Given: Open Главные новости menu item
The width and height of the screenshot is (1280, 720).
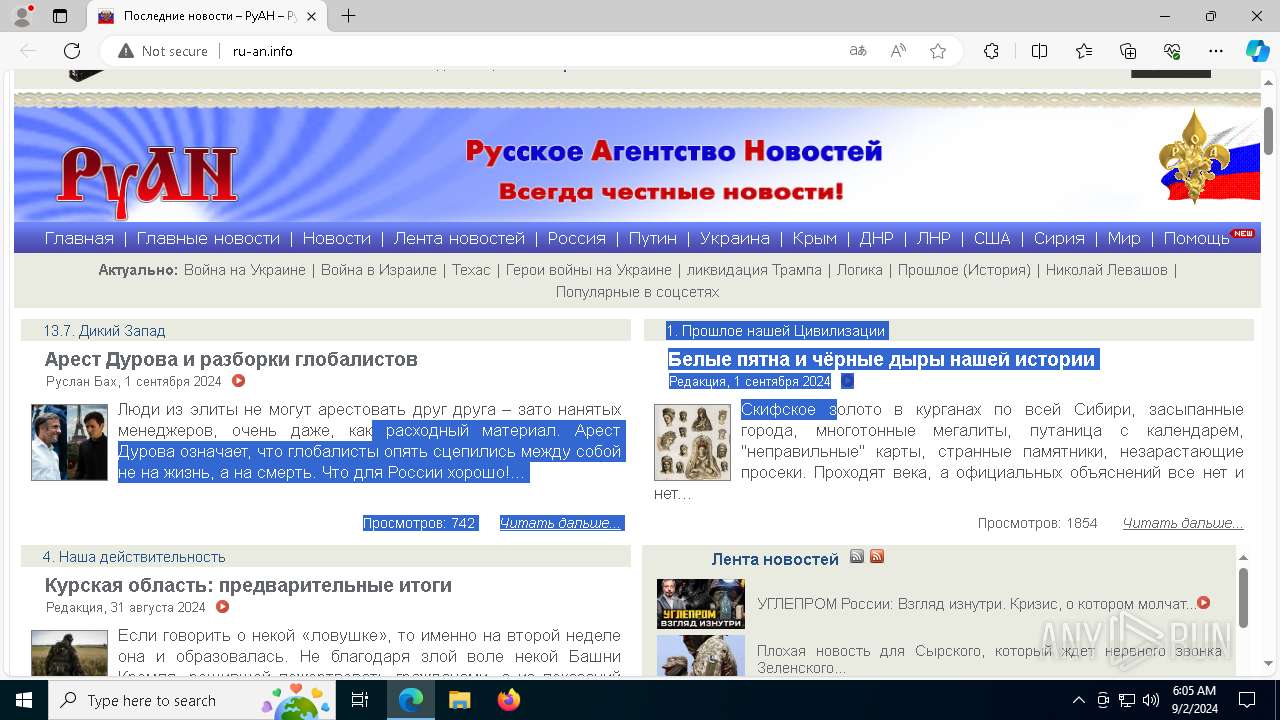Looking at the screenshot, I should pyautogui.click(x=208, y=238).
